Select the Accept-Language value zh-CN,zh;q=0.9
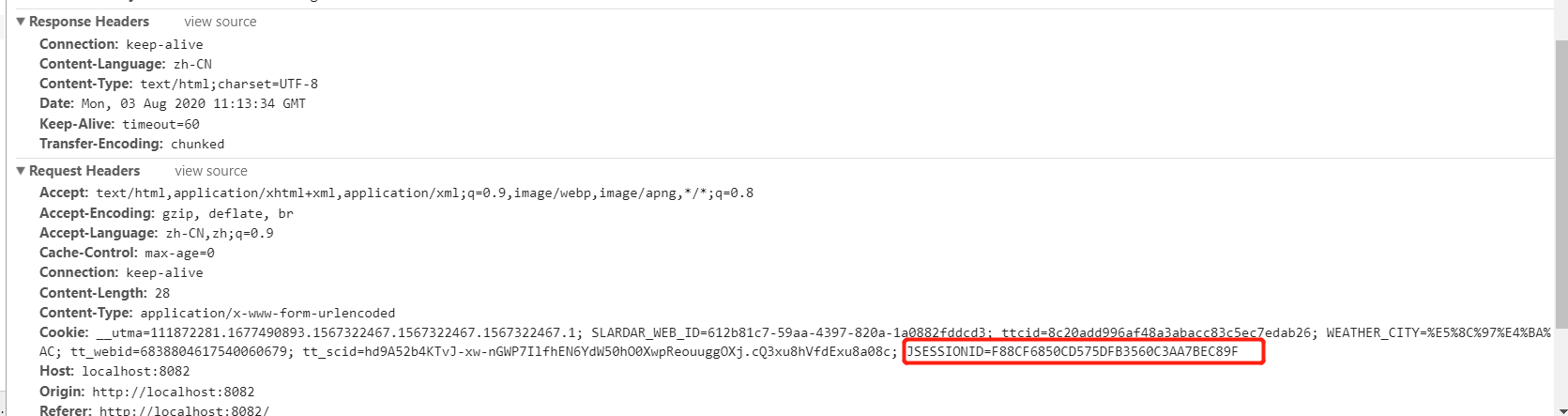The image size is (1568, 416). [x=220, y=233]
